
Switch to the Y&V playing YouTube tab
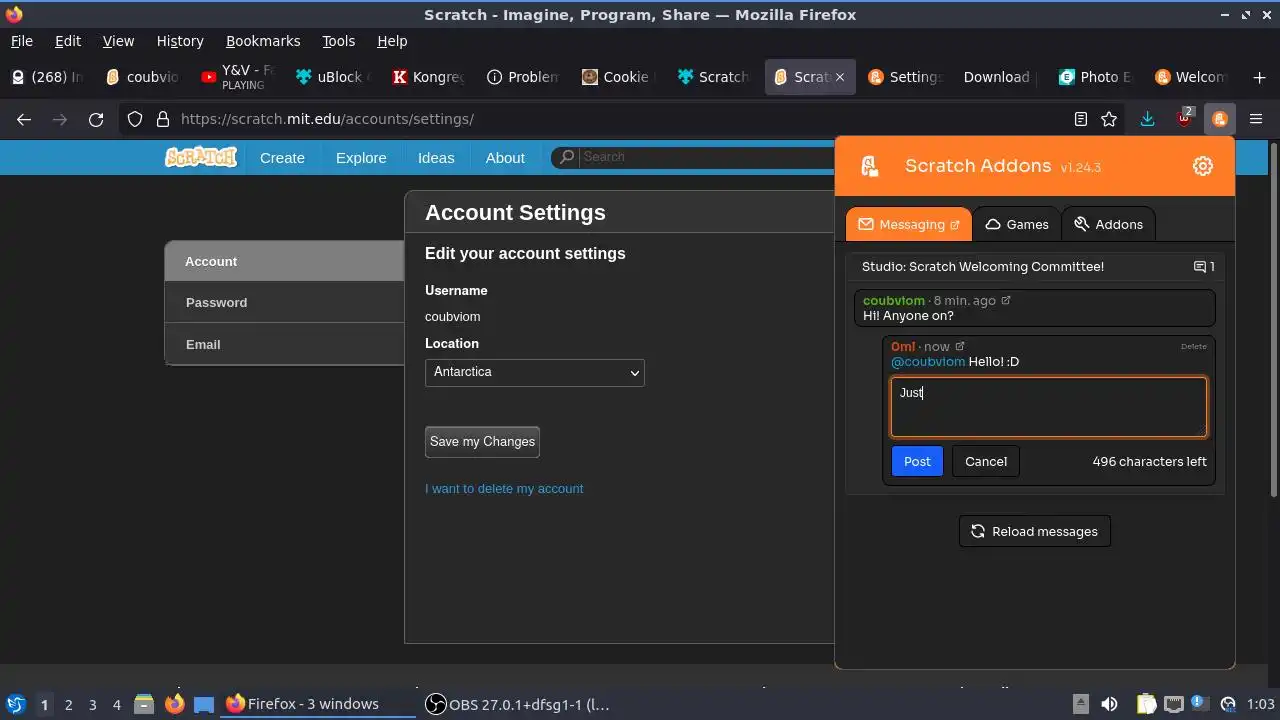(238, 77)
